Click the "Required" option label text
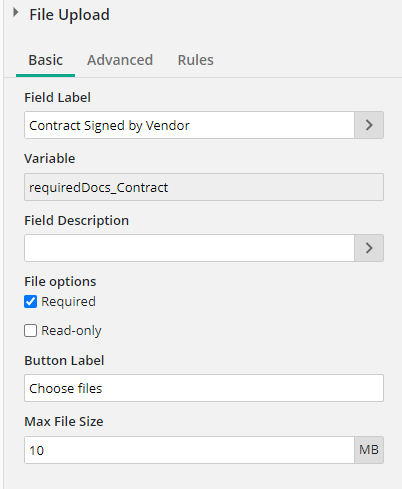402x489 pixels. (68, 302)
